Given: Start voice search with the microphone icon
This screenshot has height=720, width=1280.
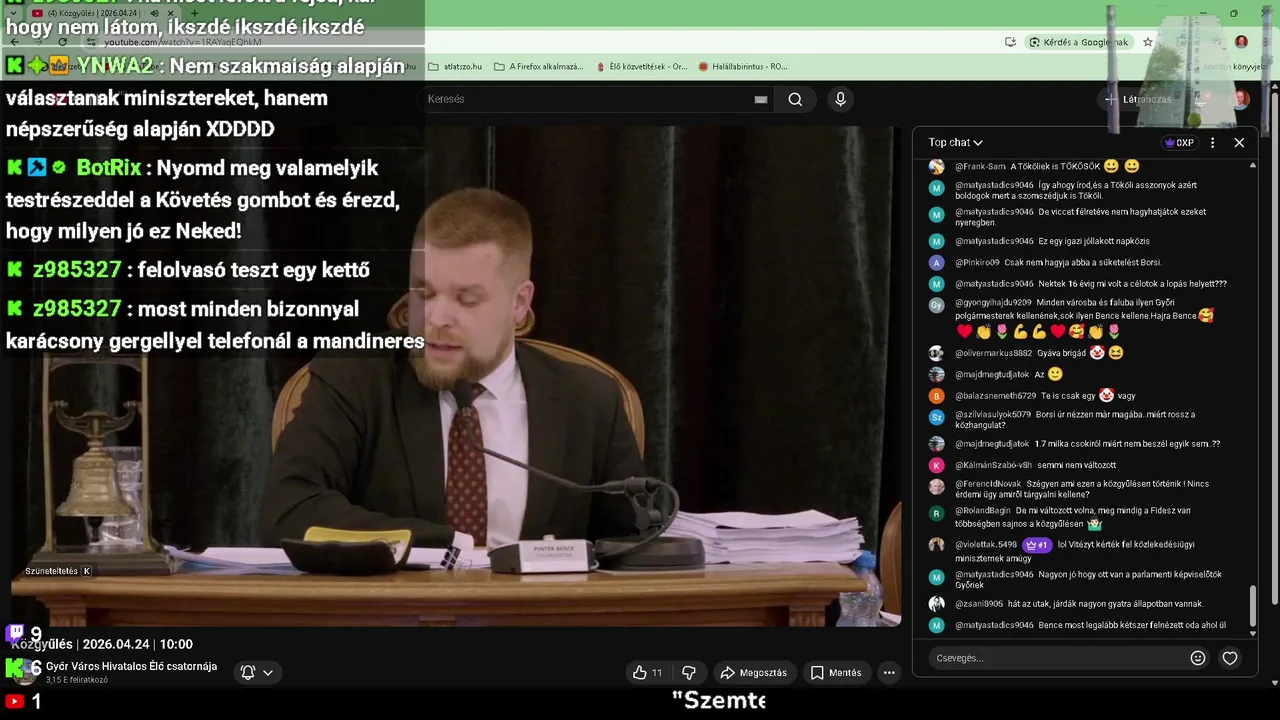Looking at the screenshot, I should point(840,99).
